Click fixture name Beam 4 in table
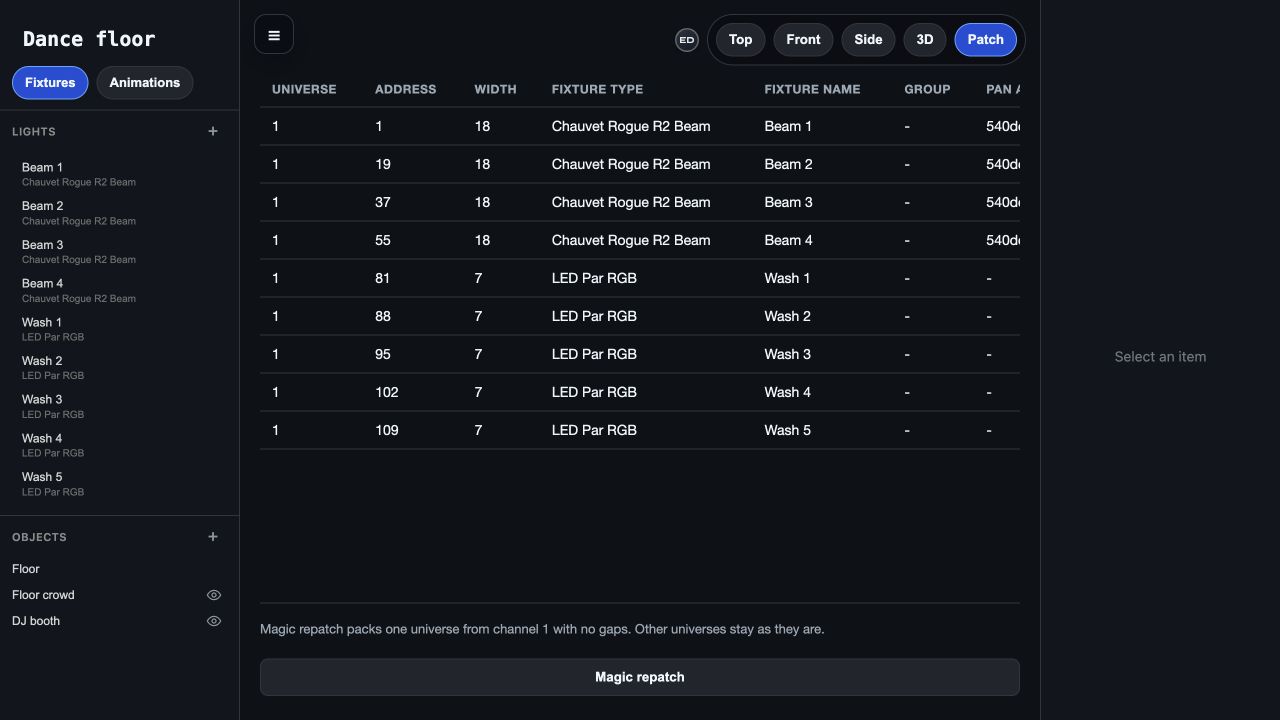 [x=788, y=240]
